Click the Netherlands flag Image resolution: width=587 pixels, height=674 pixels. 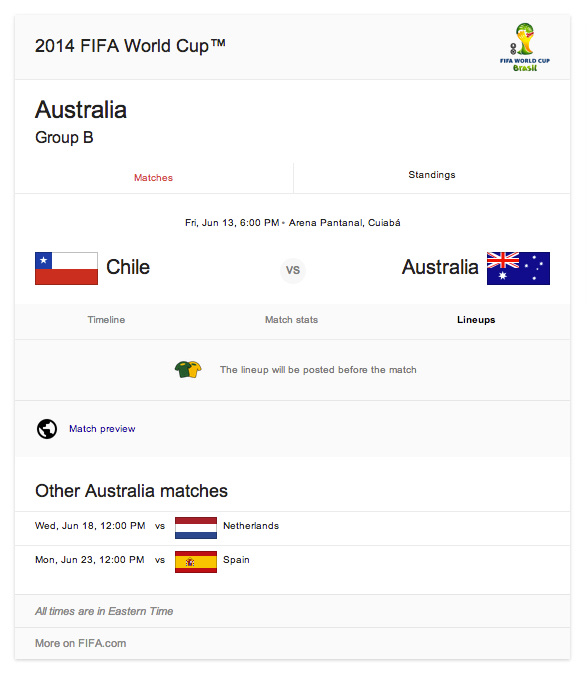coord(196,528)
